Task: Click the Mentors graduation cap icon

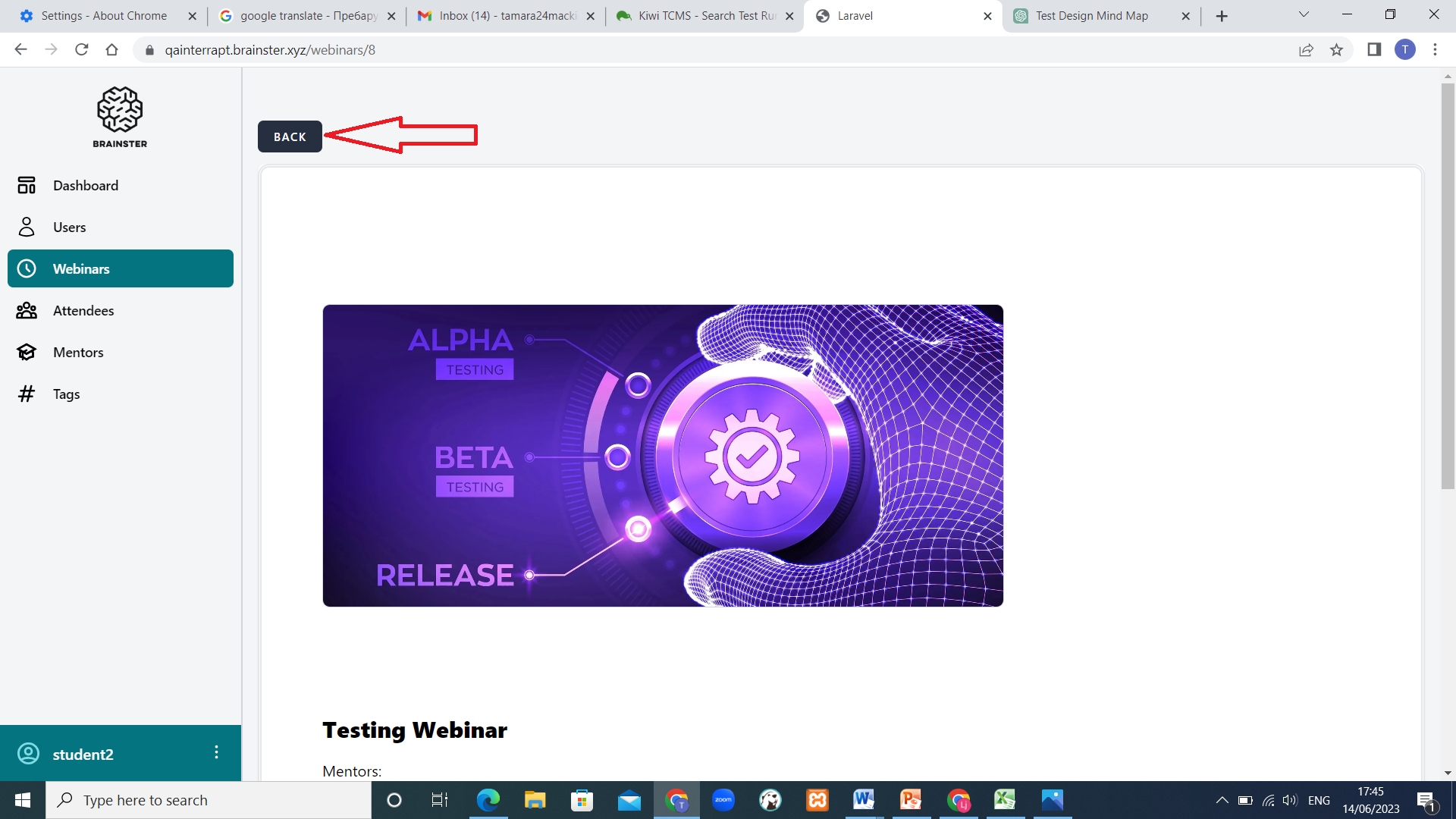Action: (x=27, y=352)
